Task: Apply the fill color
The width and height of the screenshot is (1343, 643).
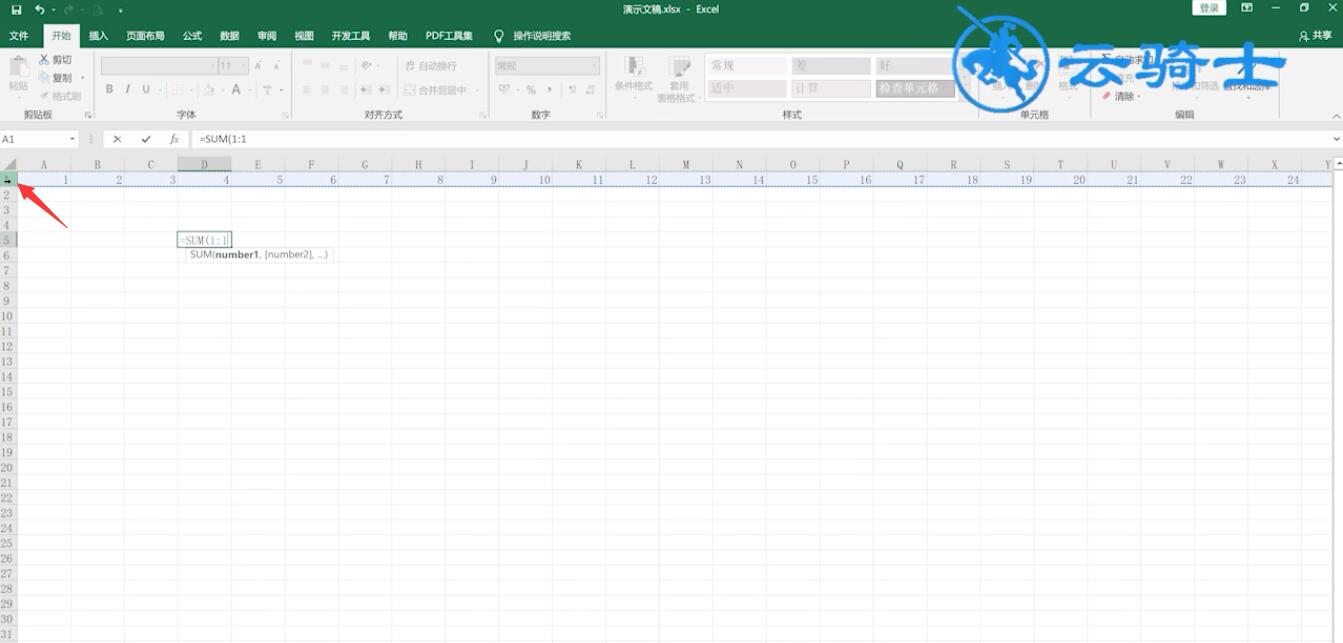Action: coord(208,90)
